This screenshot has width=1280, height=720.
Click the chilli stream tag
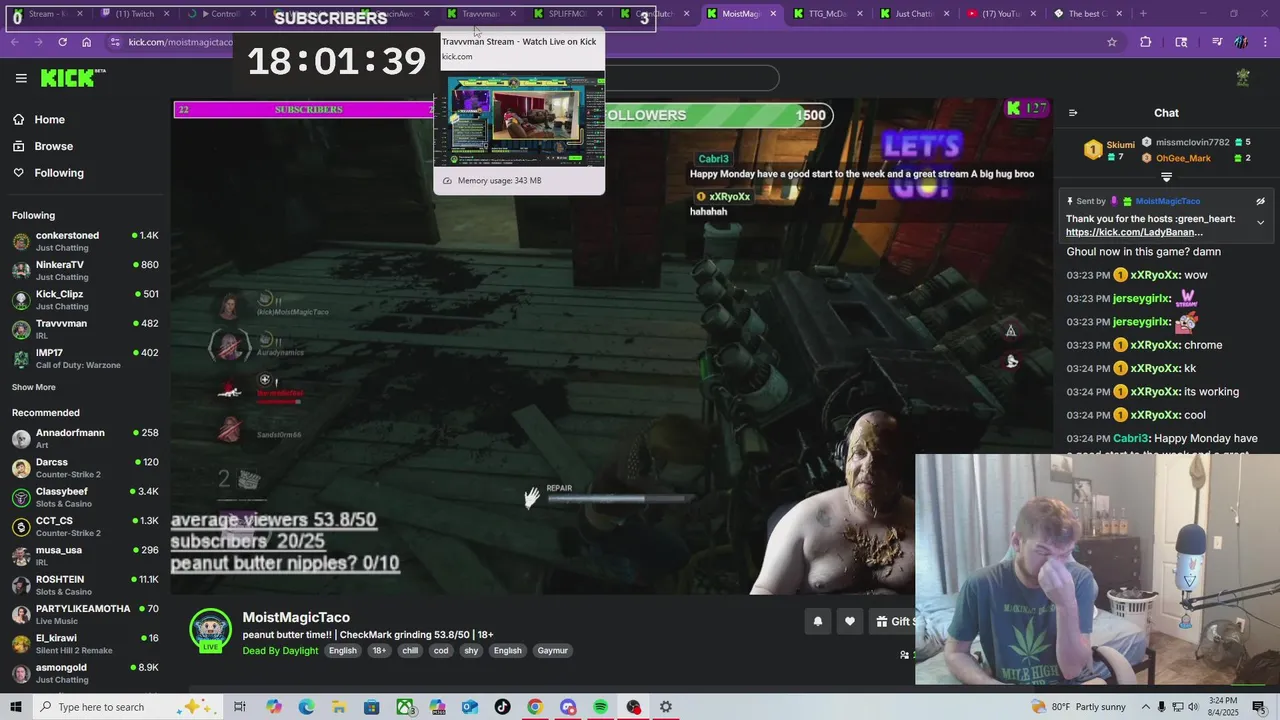pyautogui.click(x=410, y=651)
